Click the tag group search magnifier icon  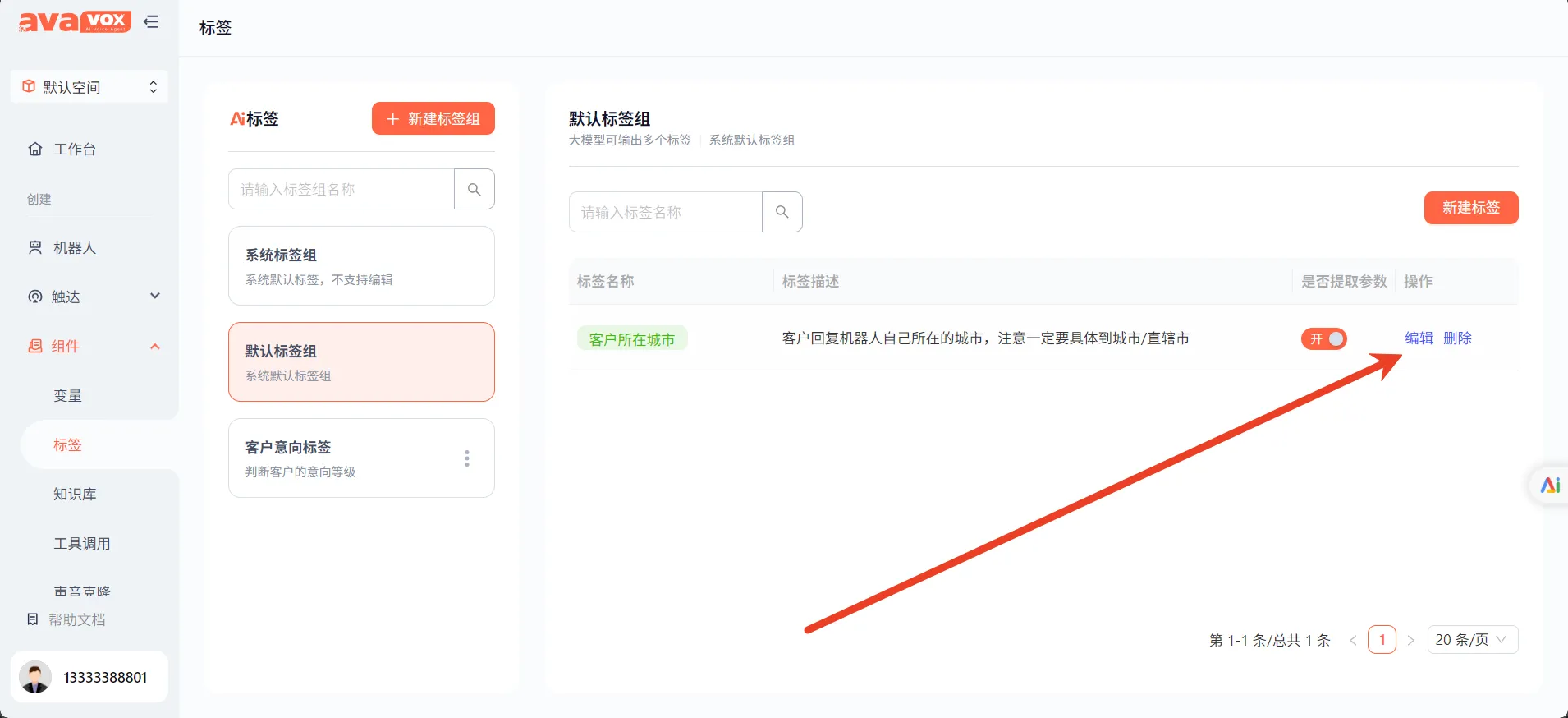click(x=474, y=189)
